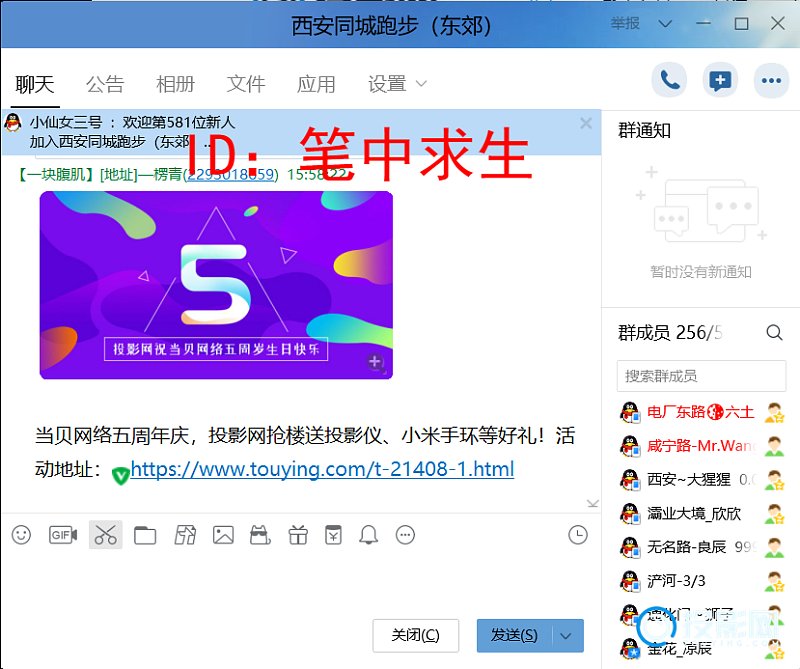
Task: Click member name 无名路-良辰
Action: point(686,547)
